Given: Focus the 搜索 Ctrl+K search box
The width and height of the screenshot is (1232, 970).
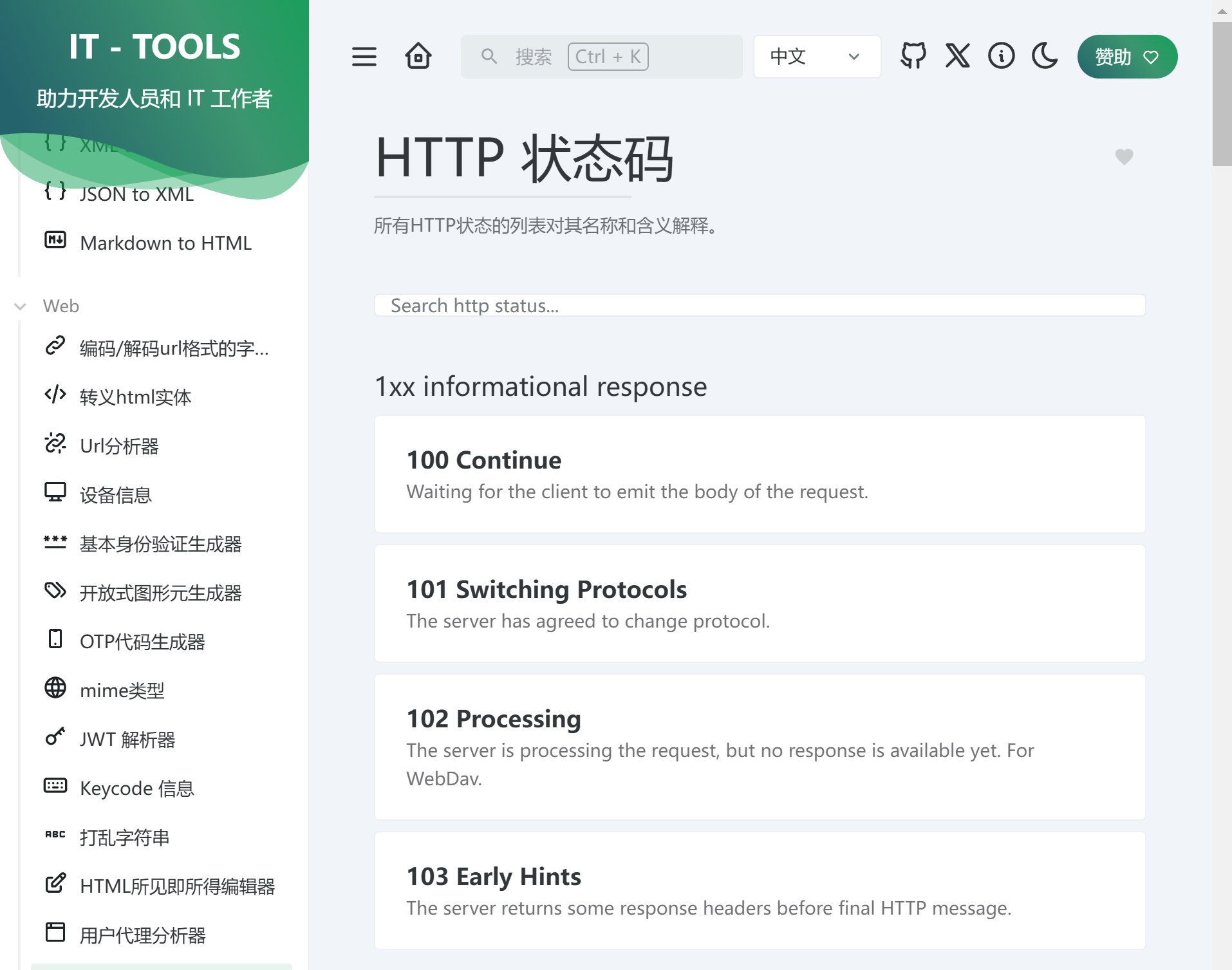Looking at the screenshot, I should coord(601,57).
